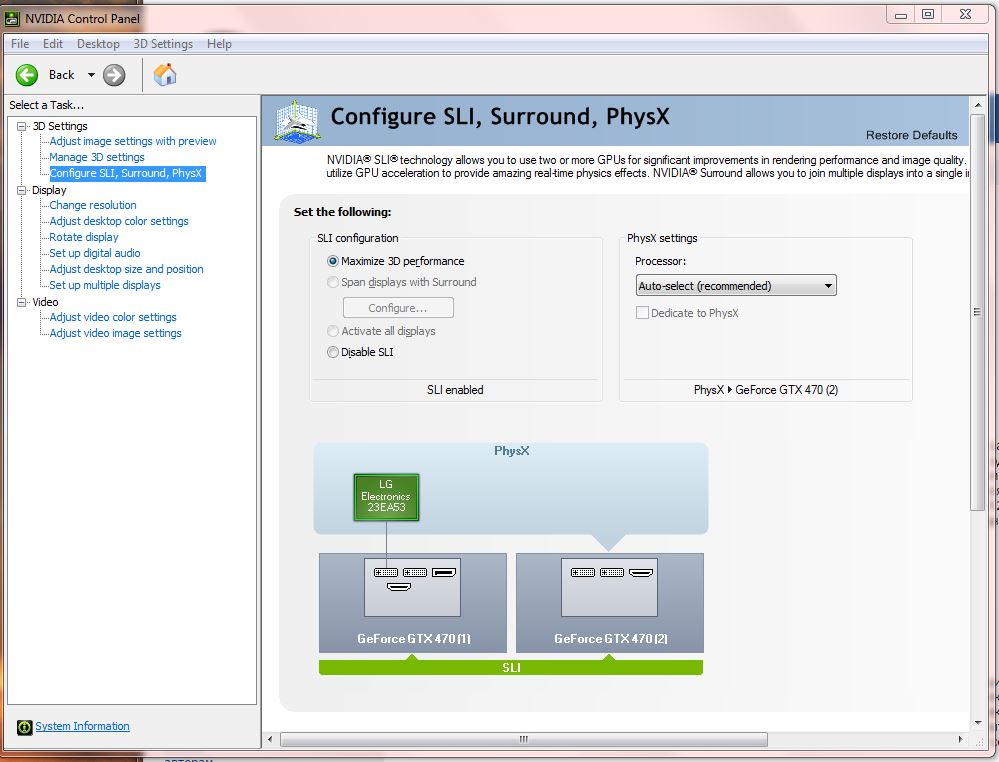
Task: Collapse the Display tree node
Action: point(22,190)
